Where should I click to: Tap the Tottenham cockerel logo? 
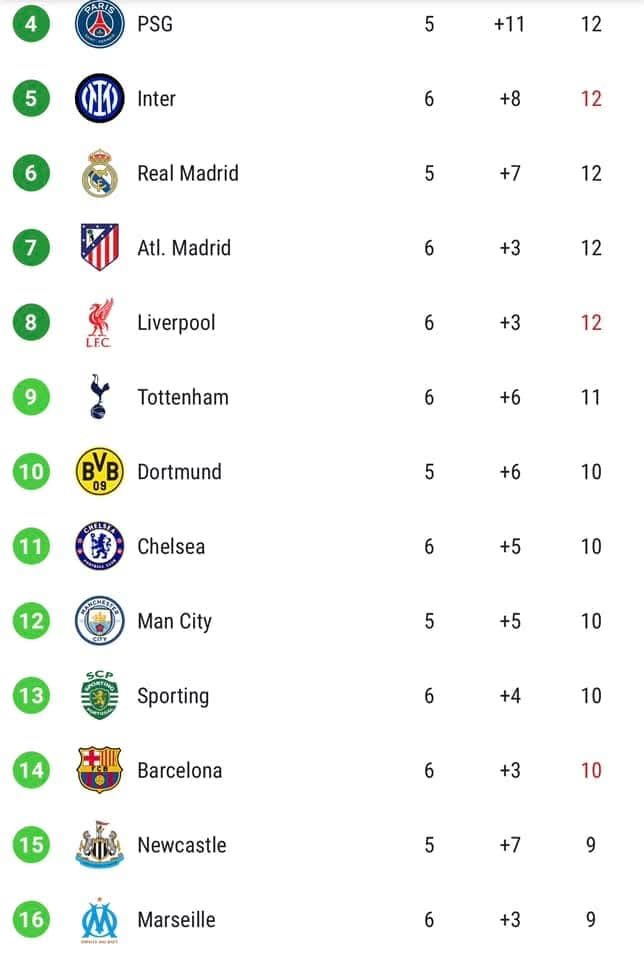point(100,397)
